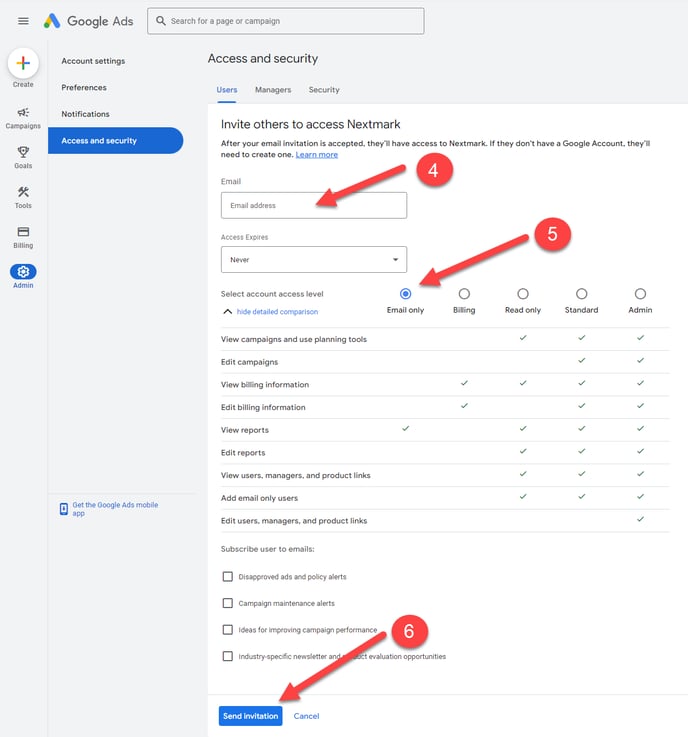Switch to the Security tab

(324, 90)
